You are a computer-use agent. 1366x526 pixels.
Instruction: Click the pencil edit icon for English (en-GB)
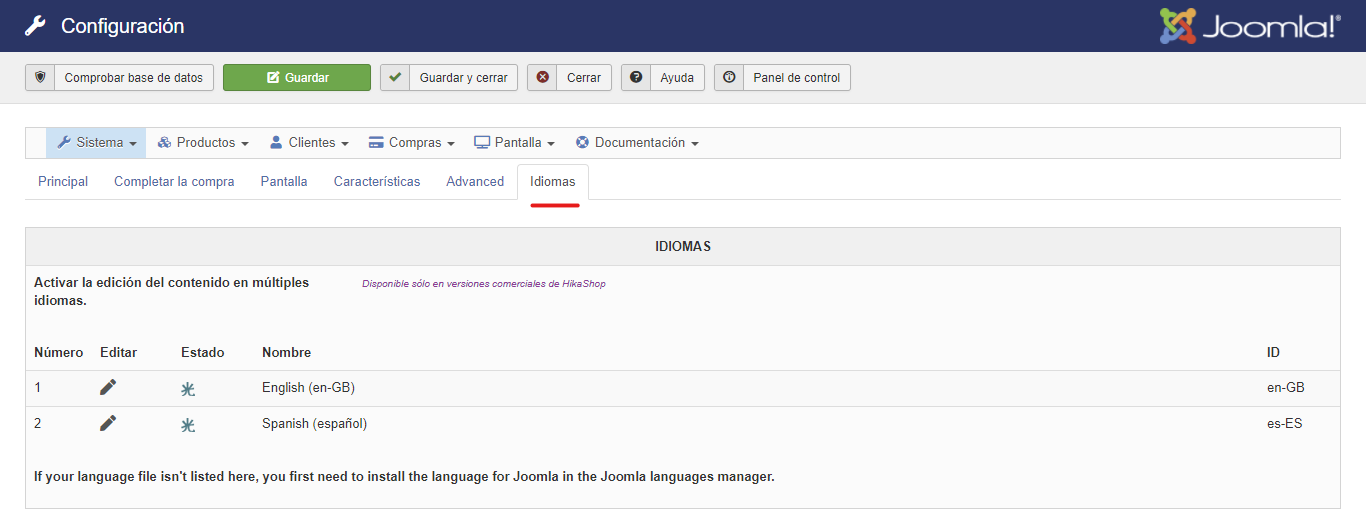[108, 387]
